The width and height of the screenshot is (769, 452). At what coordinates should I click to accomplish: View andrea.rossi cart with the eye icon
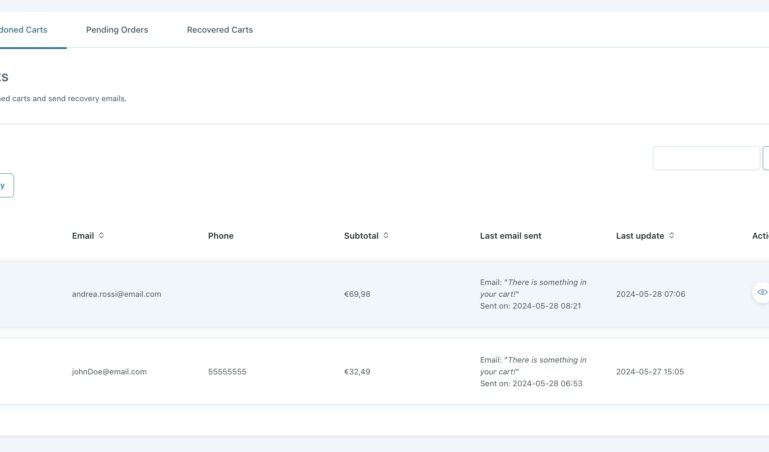pyautogui.click(x=761, y=293)
